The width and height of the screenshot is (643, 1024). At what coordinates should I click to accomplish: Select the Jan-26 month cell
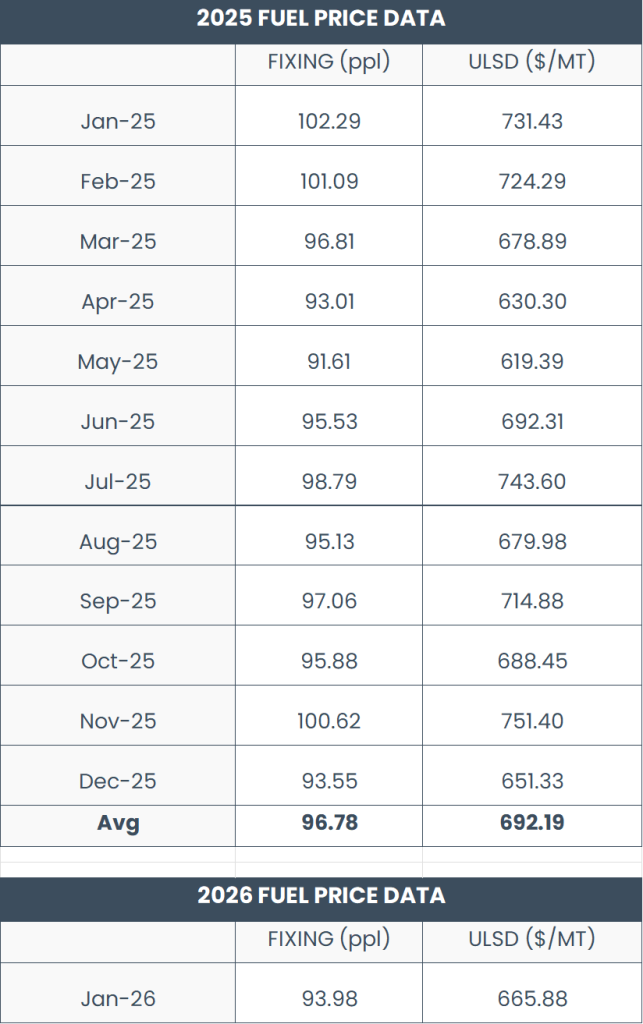(118, 999)
